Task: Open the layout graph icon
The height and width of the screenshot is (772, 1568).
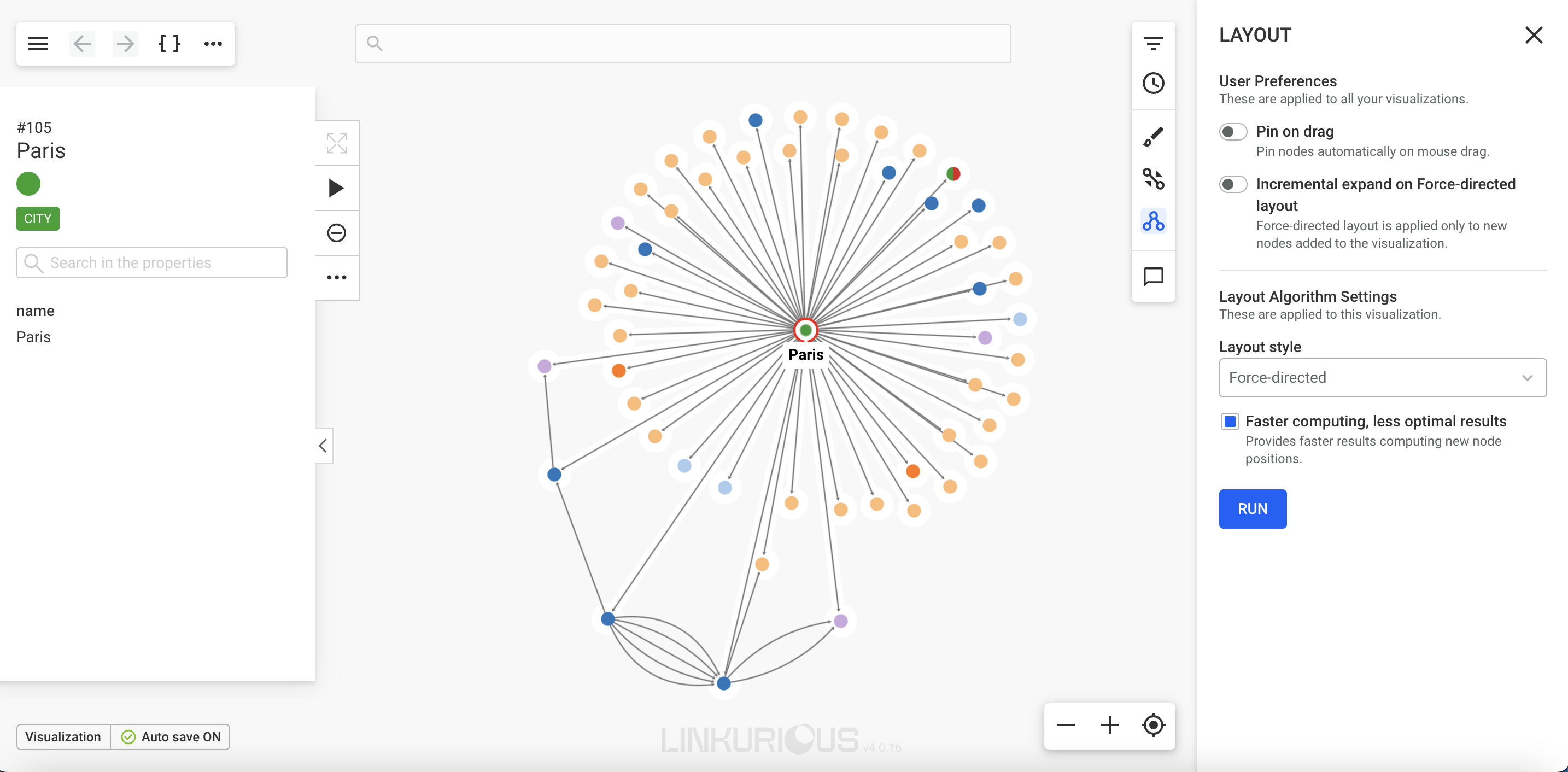Action: (x=1153, y=221)
